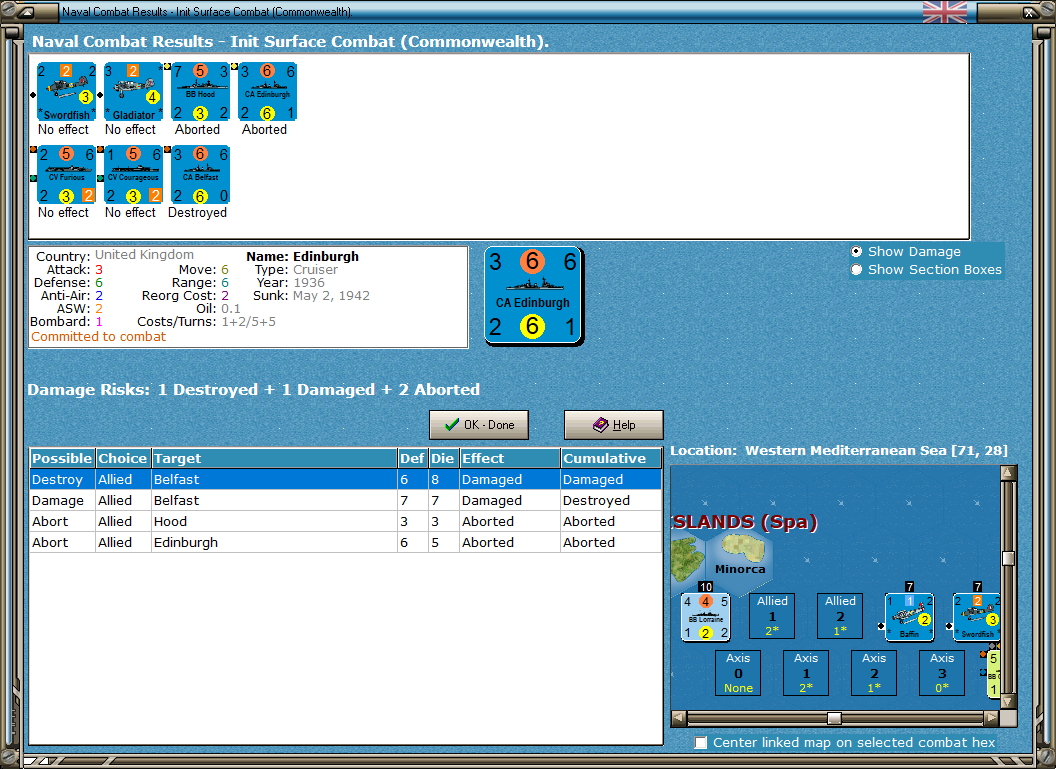
Task: Click the Union Jack flag in the title bar
Action: coord(944,13)
